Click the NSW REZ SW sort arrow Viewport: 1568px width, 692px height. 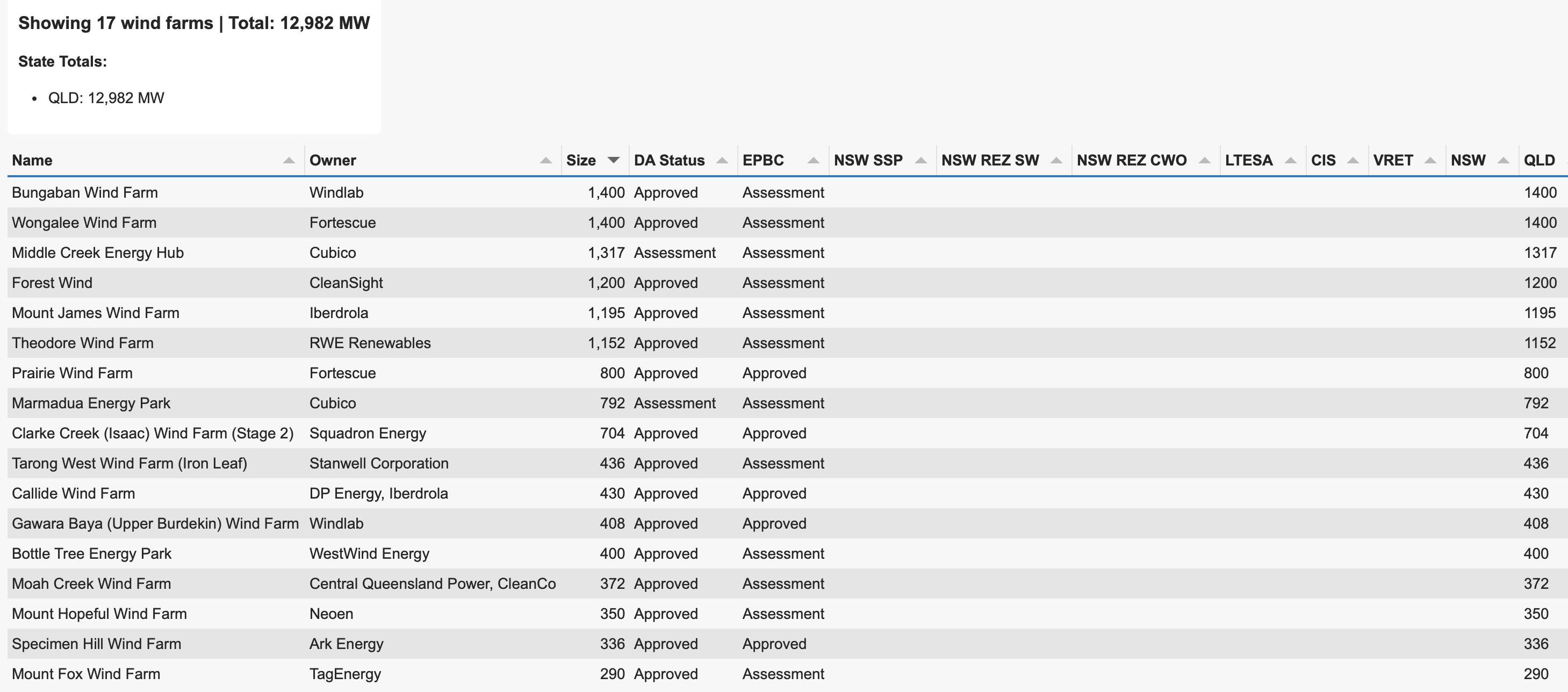1056,161
